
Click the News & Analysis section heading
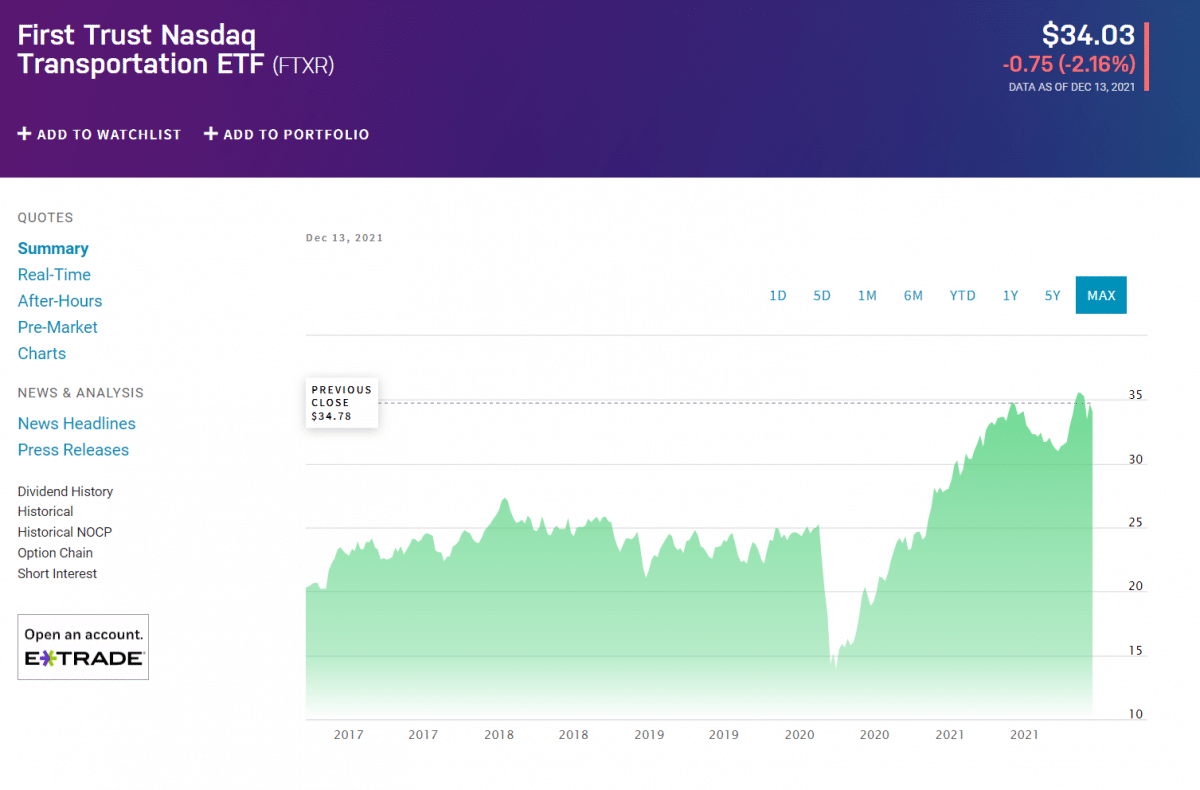tap(81, 393)
